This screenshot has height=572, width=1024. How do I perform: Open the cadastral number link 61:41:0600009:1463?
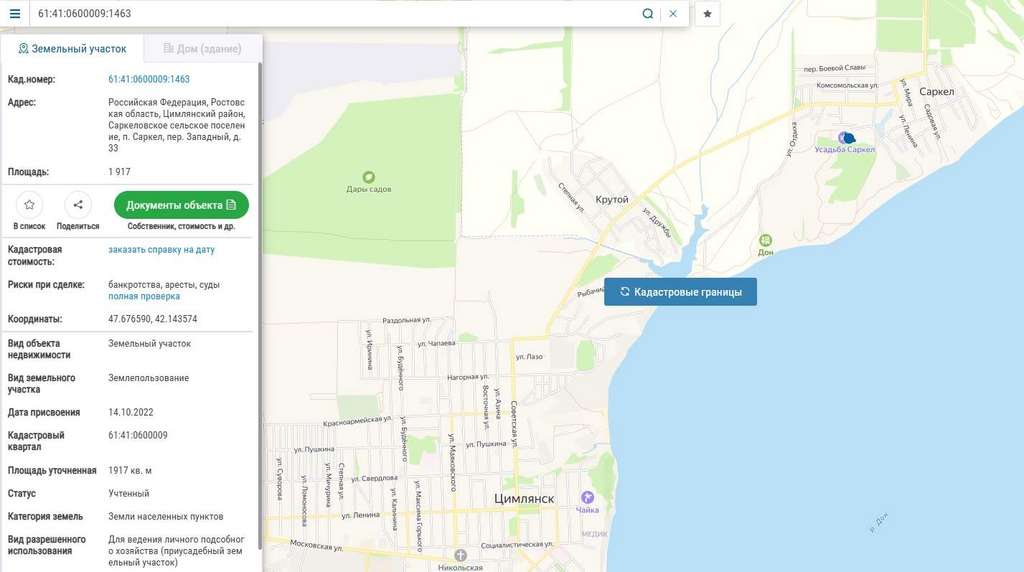149,79
